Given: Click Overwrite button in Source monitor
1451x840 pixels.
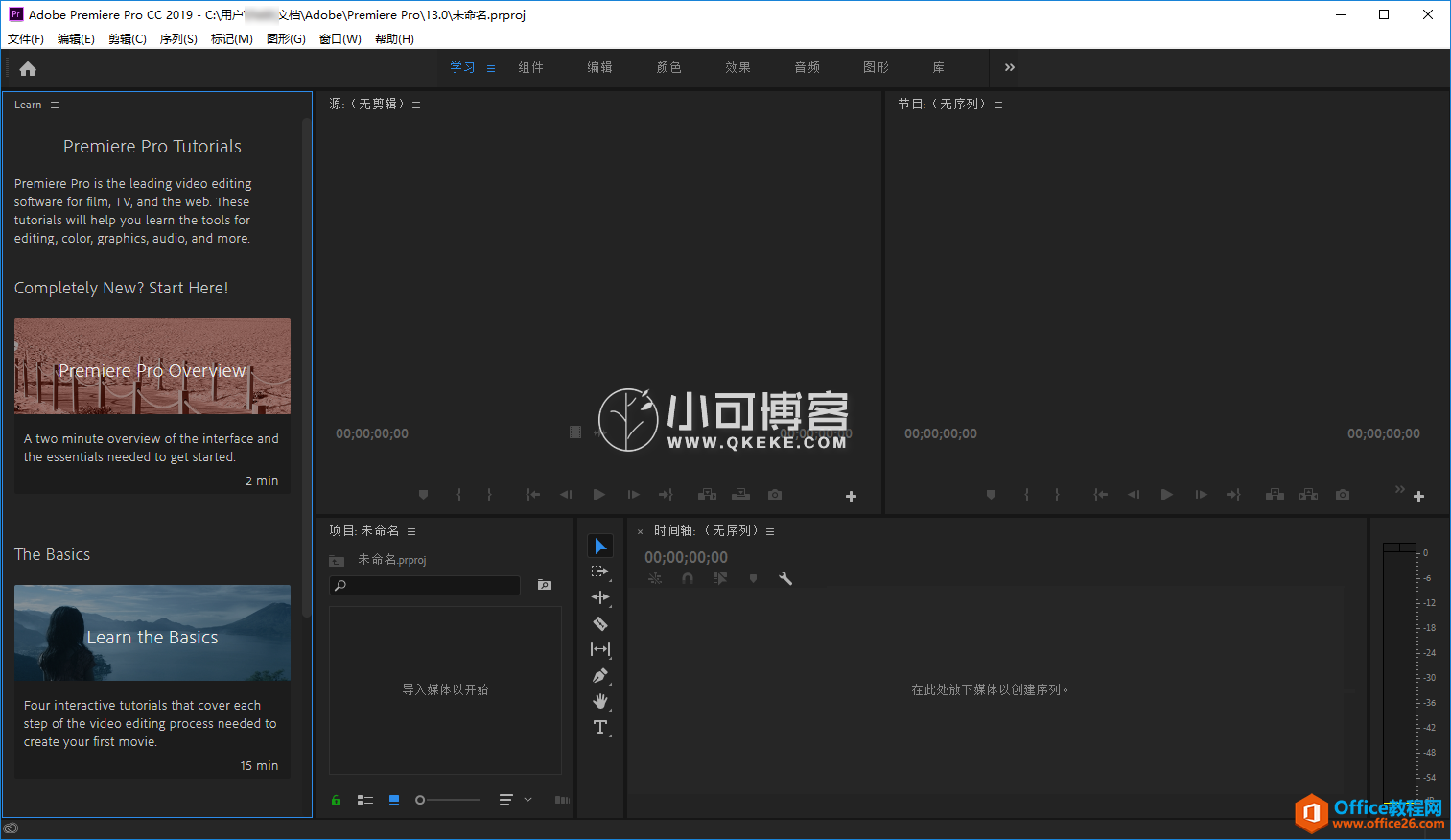Looking at the screenshot, I should 740,495.
